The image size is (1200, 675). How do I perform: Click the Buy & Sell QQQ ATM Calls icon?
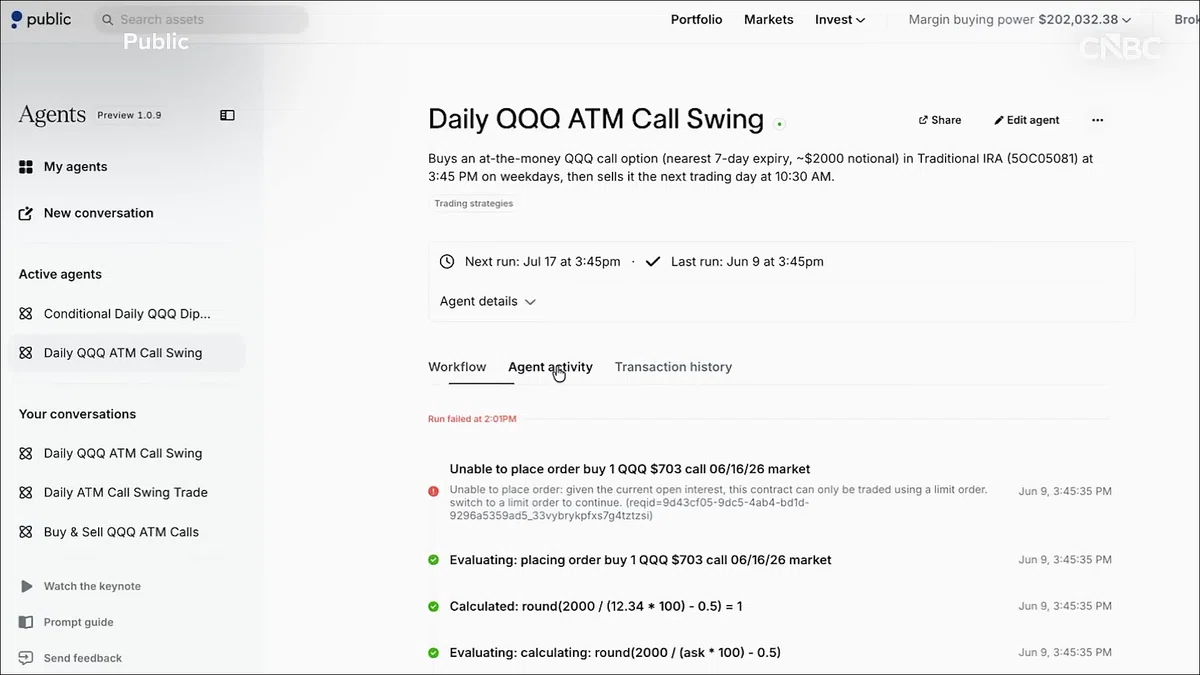[x=26, y=532]
